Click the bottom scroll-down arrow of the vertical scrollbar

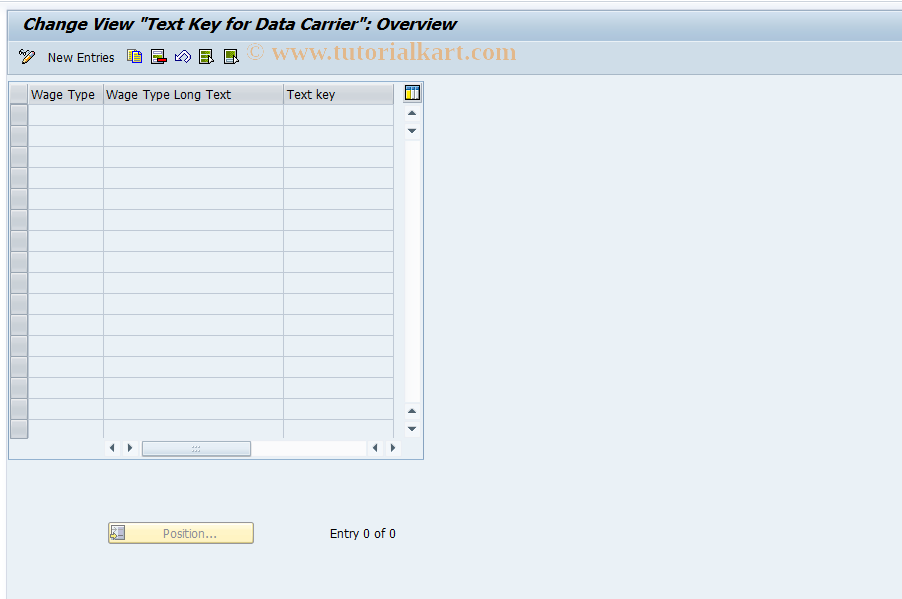[412, 429]
